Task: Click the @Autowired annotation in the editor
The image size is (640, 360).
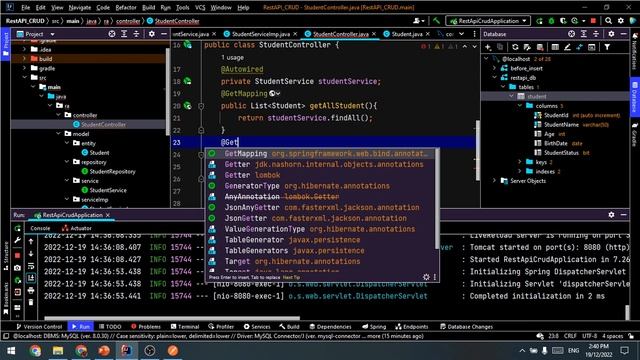Action: 242,69
